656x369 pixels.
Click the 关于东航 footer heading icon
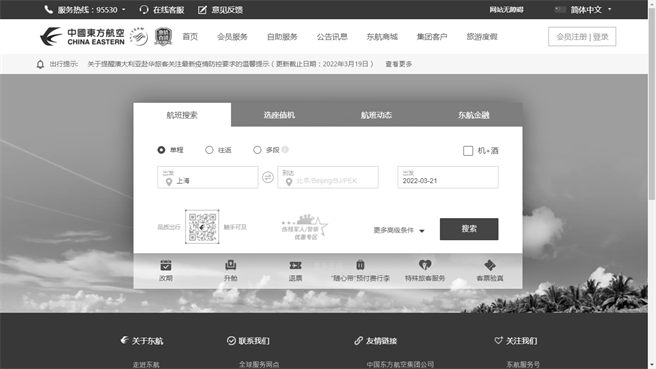click(124, 340)
